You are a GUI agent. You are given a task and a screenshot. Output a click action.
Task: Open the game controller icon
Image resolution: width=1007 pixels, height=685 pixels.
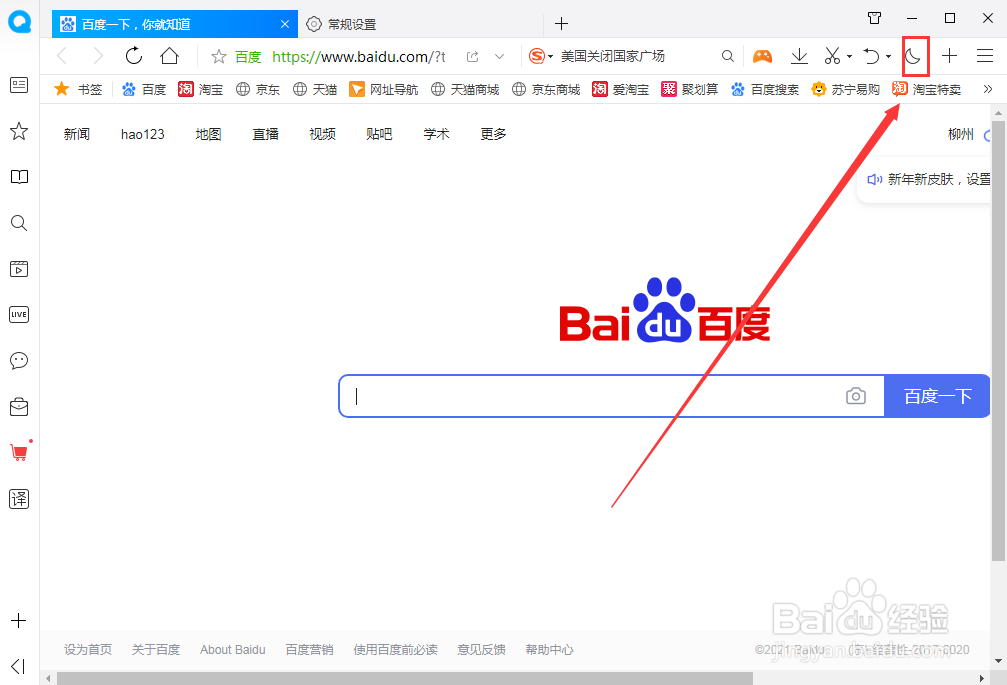point(762,56)
